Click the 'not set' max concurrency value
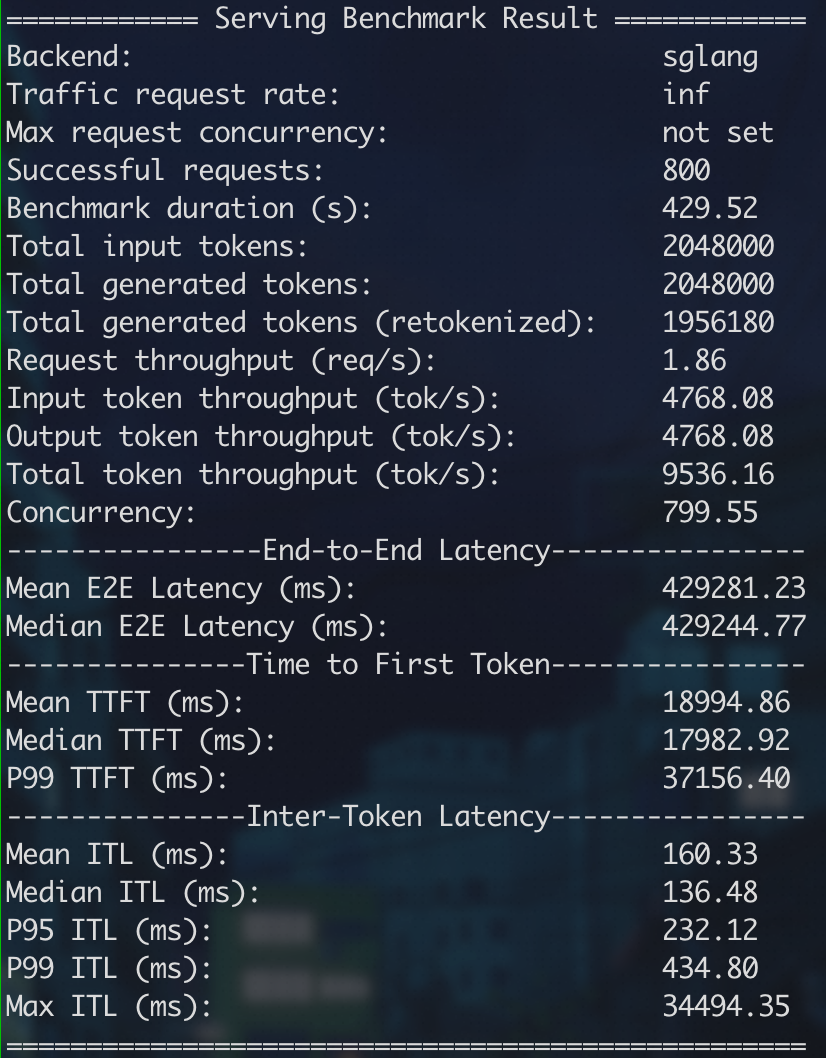Screen dimensions: 826x1058 (718, 133)
